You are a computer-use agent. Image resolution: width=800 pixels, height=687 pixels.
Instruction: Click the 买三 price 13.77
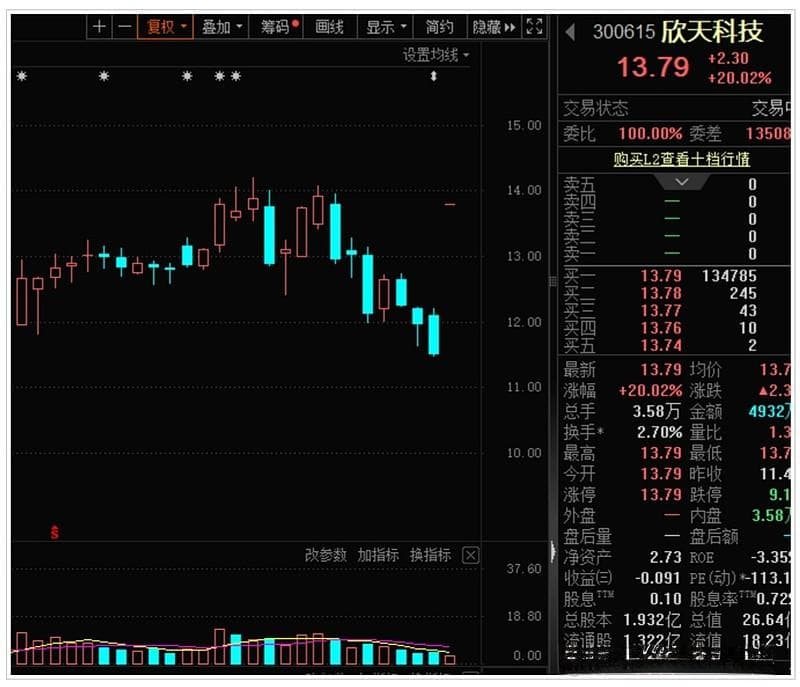[661, 311]
